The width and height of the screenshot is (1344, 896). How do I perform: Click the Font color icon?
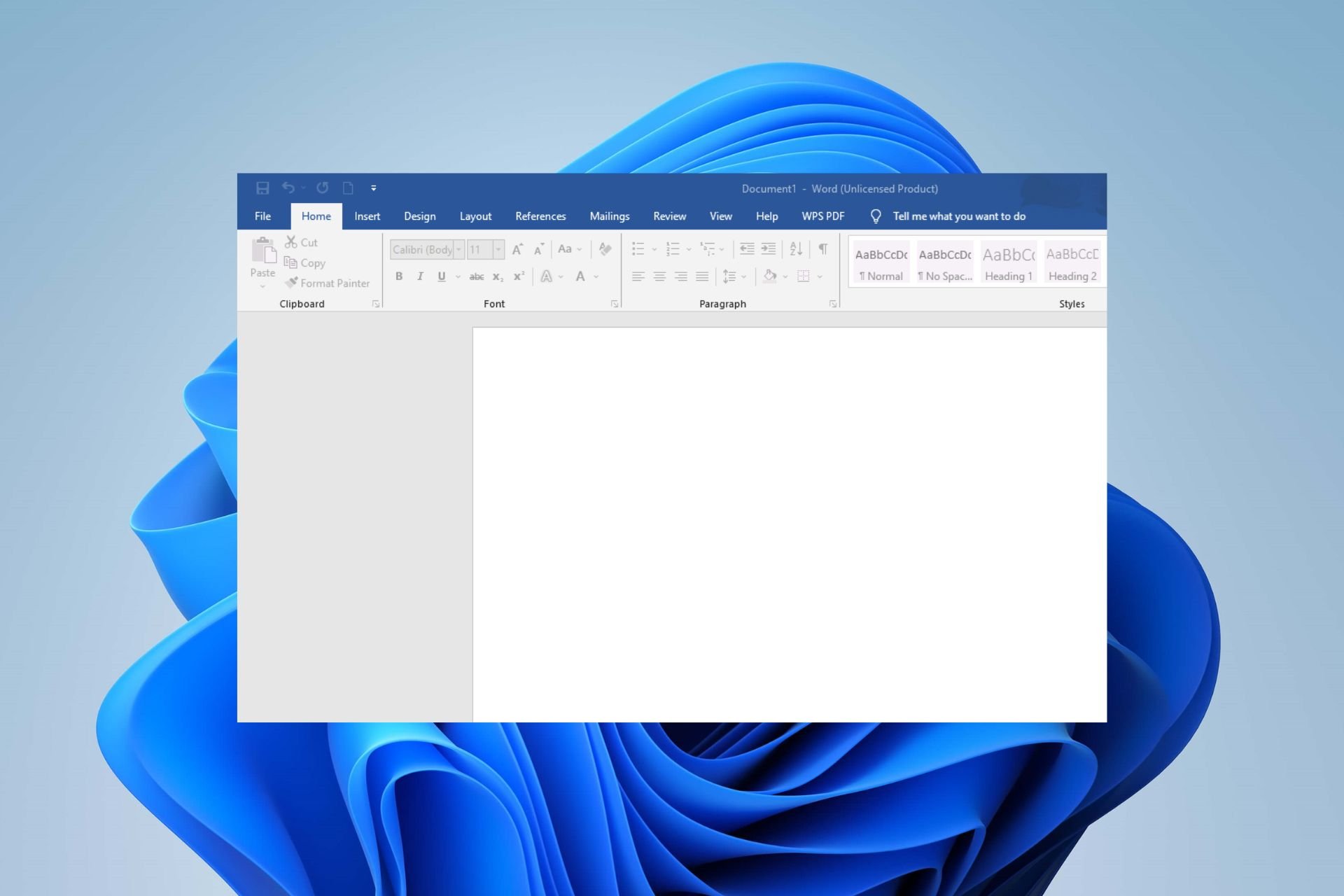582,276
